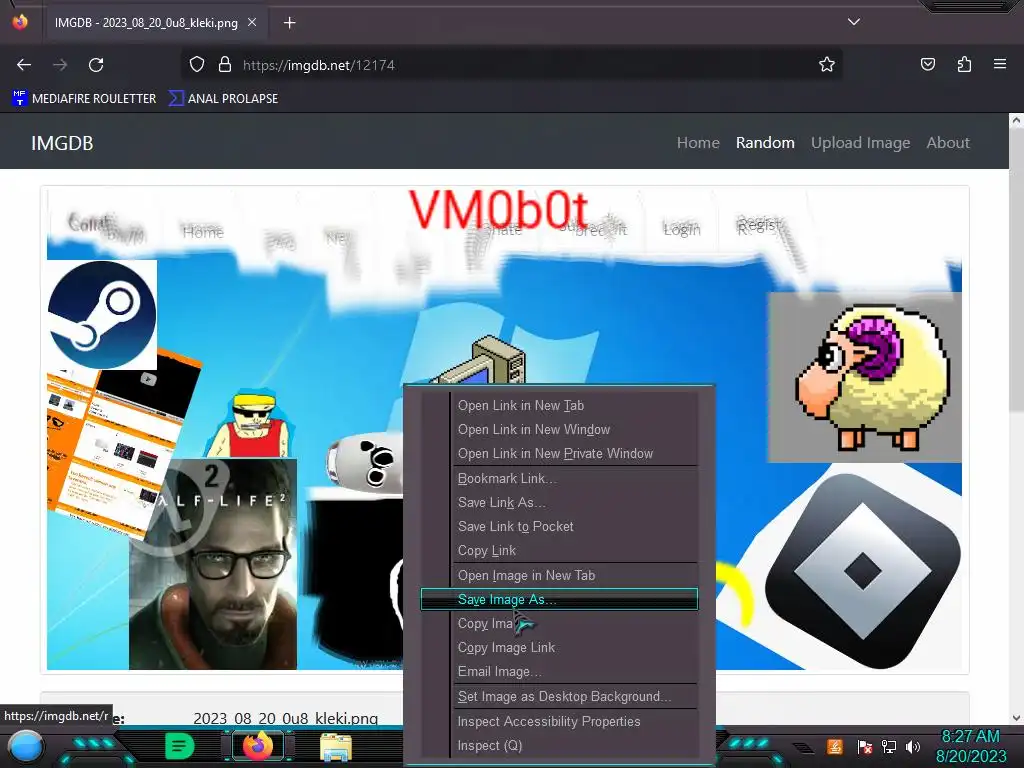The image size is (1024, 768).
Task: Select Save Link to Pocket
Action: 559,527
